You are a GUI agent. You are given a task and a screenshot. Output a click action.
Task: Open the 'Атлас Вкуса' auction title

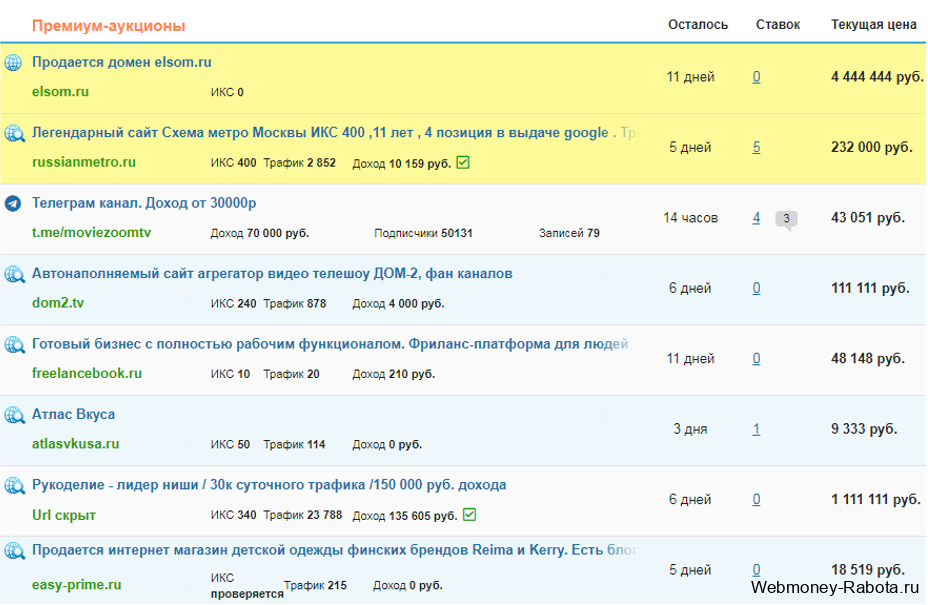coord(73,414)
